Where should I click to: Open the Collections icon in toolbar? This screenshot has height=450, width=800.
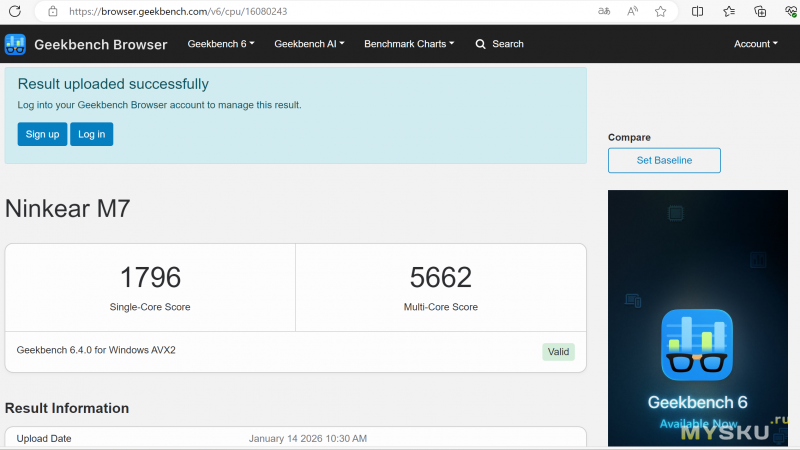coord(760,11)
